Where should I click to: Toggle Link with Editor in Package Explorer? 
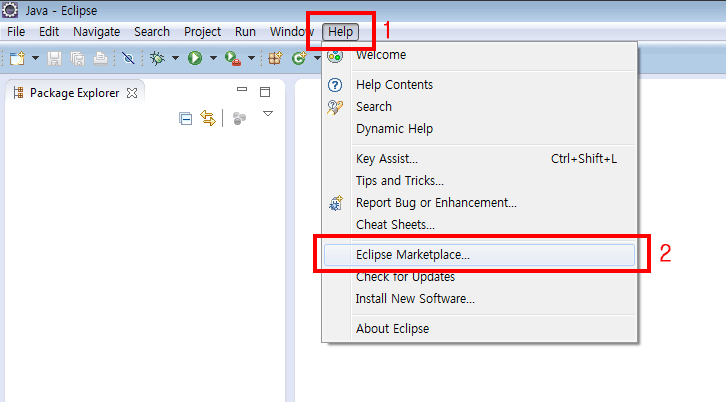[x=208, y=118]
